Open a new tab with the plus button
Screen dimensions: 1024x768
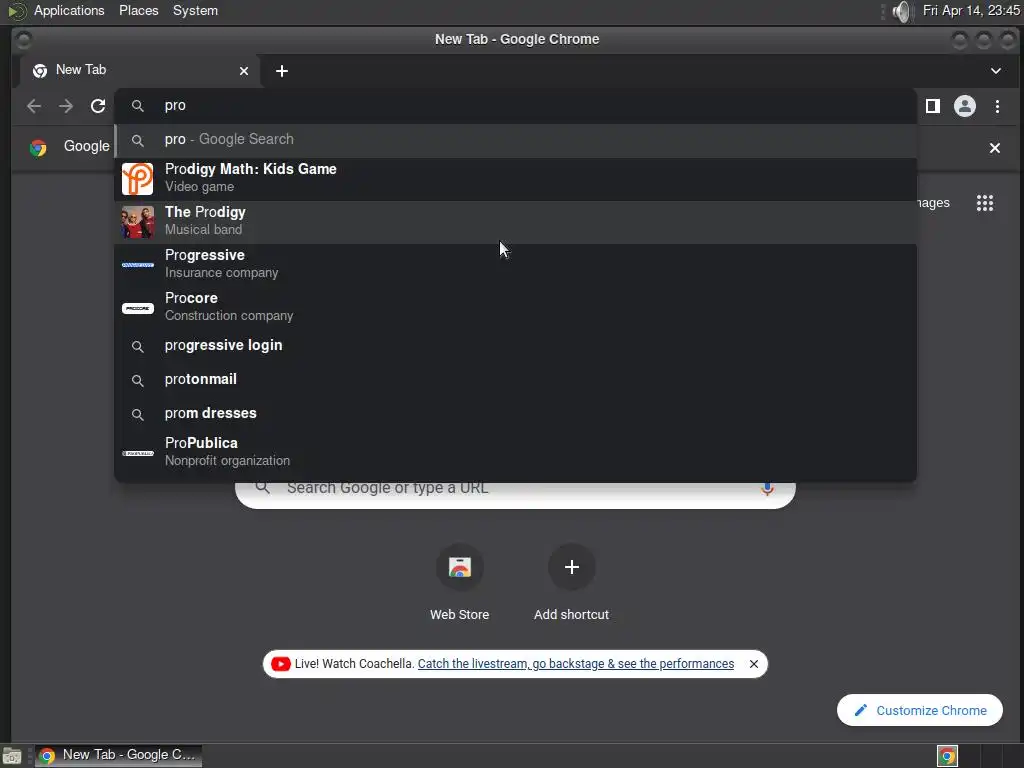coord(281,71)
